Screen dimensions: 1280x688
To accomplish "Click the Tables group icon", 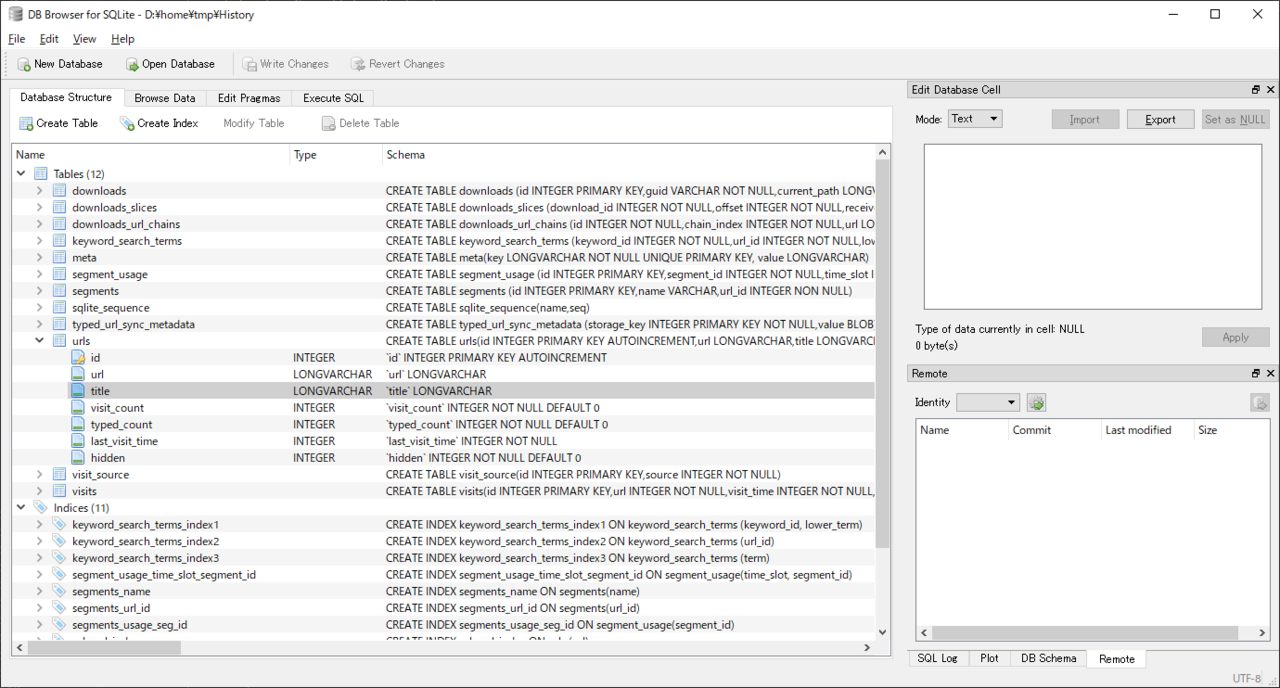I will point(41,174).
